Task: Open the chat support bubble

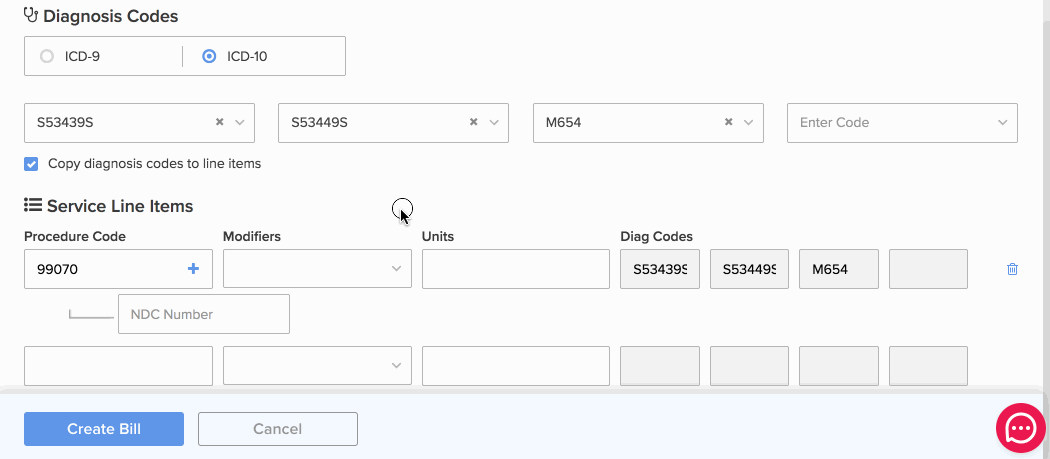Action: (1021, 428)
